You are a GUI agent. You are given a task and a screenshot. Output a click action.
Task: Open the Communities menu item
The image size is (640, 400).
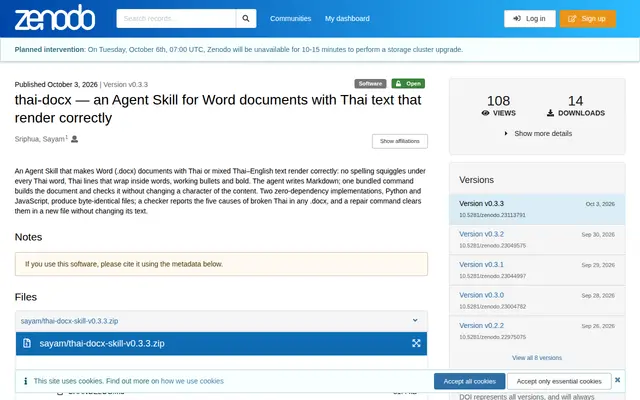(290, 18)
